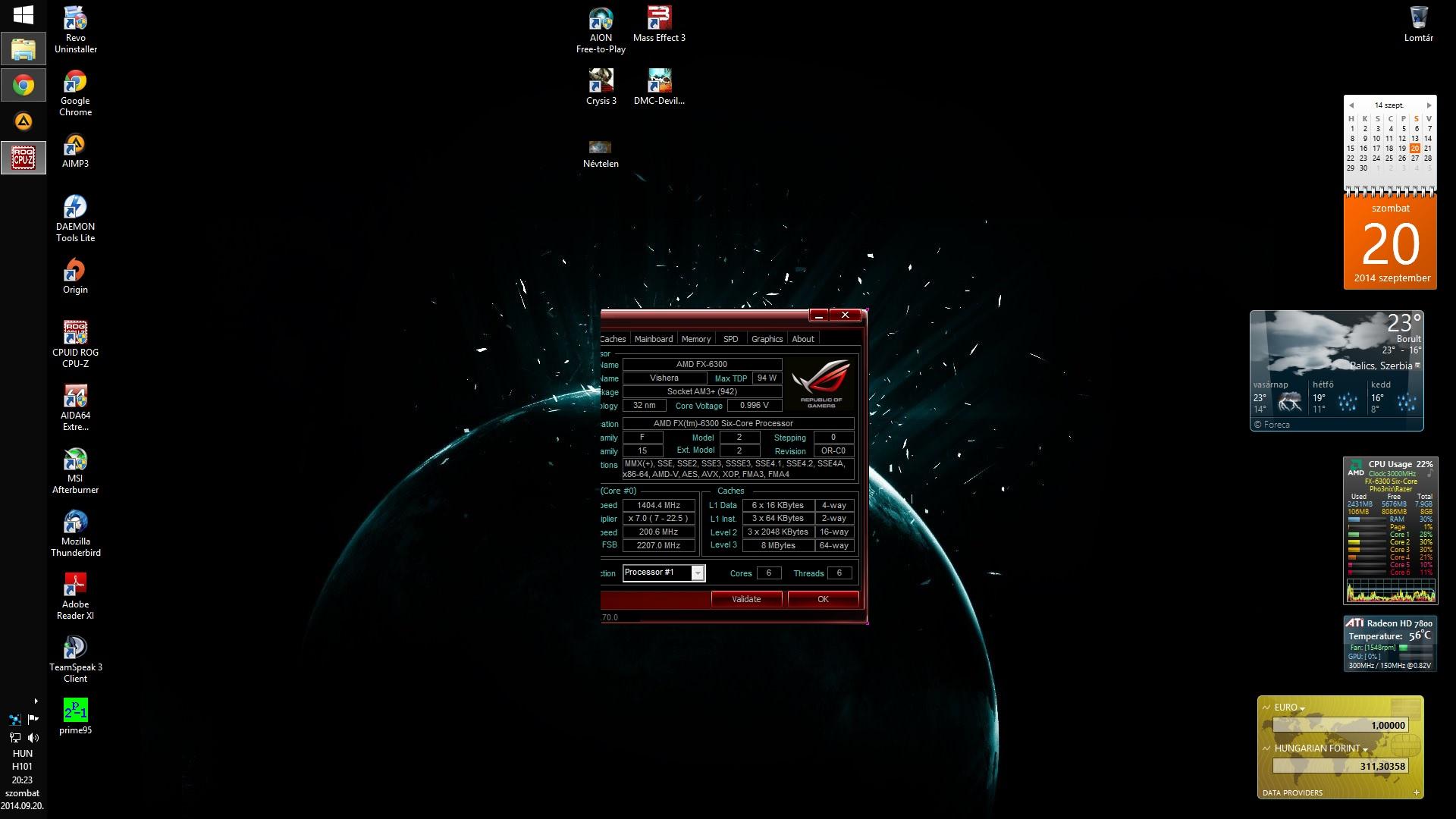Expand the Processor #1 selection dropdown
Screen dimensions: 1456x819
(x=697, y=573)
